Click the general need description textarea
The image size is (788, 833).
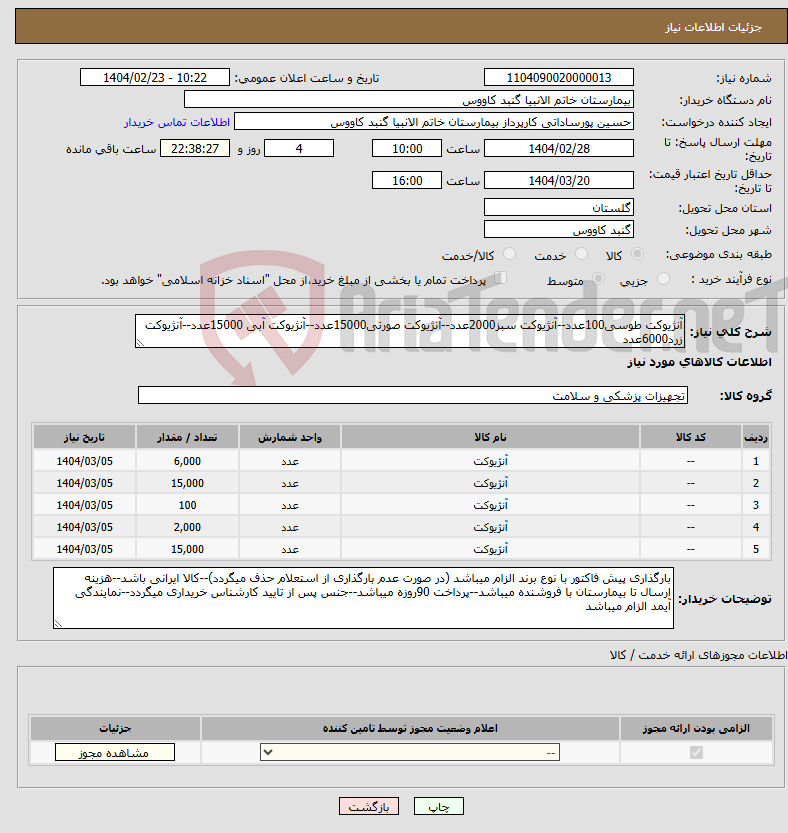click(410, 332)
